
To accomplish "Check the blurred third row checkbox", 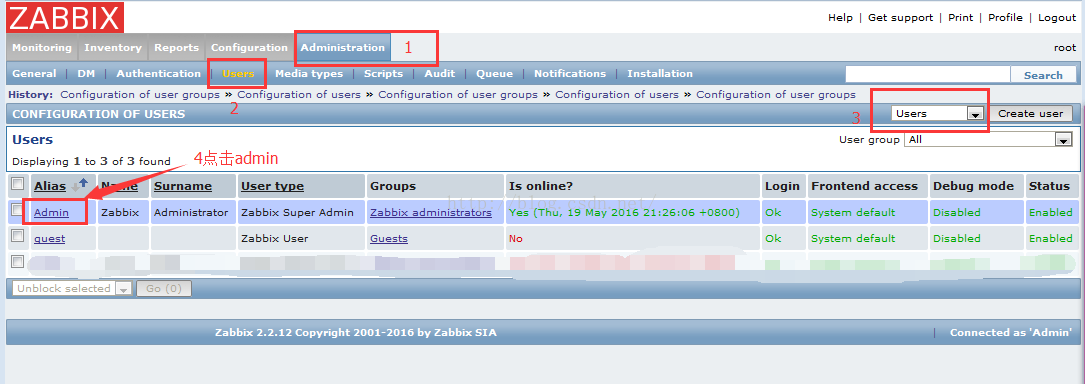I will 18,262.
